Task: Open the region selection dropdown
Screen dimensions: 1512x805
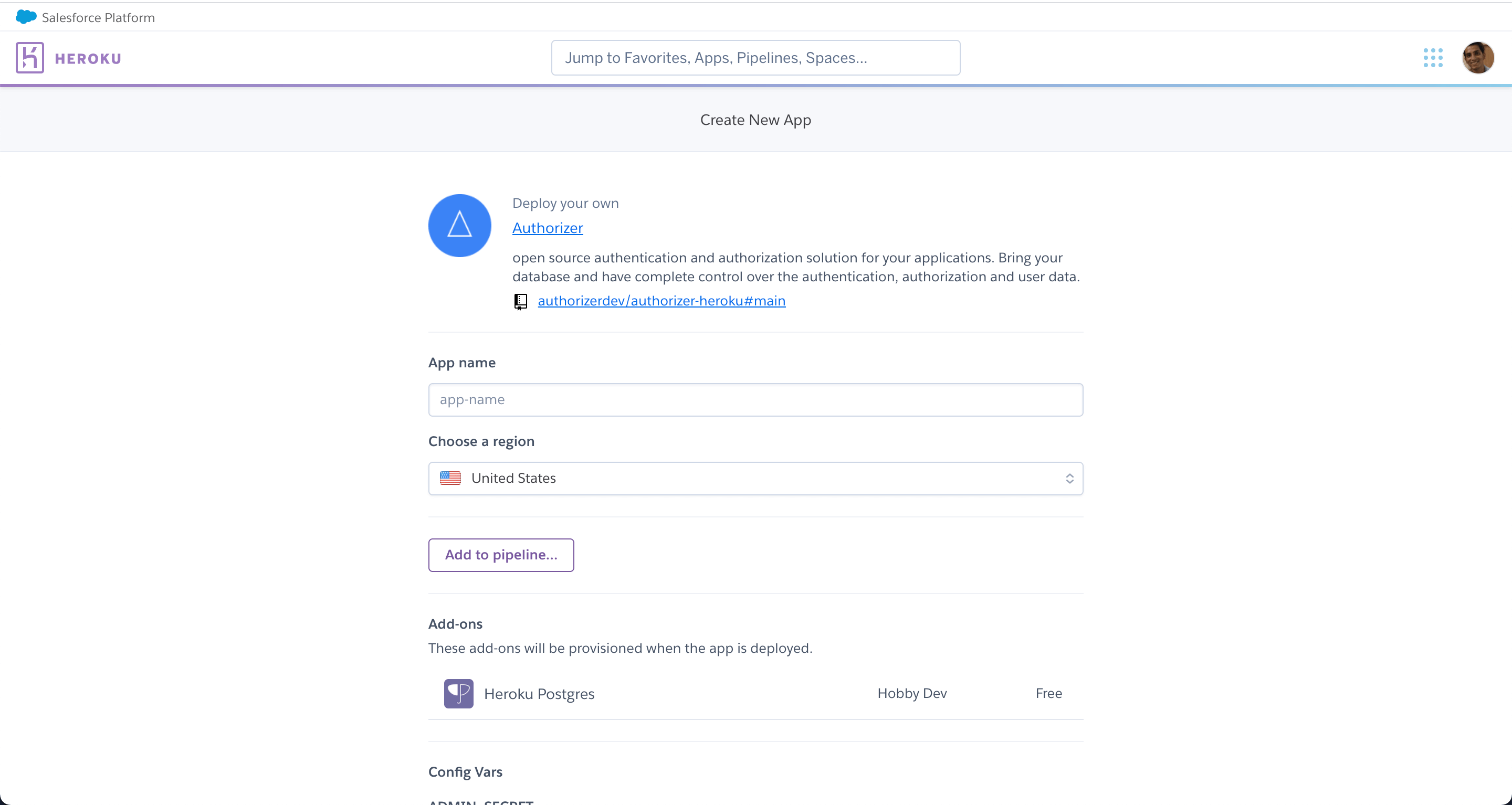Action: tap(755, 478)
